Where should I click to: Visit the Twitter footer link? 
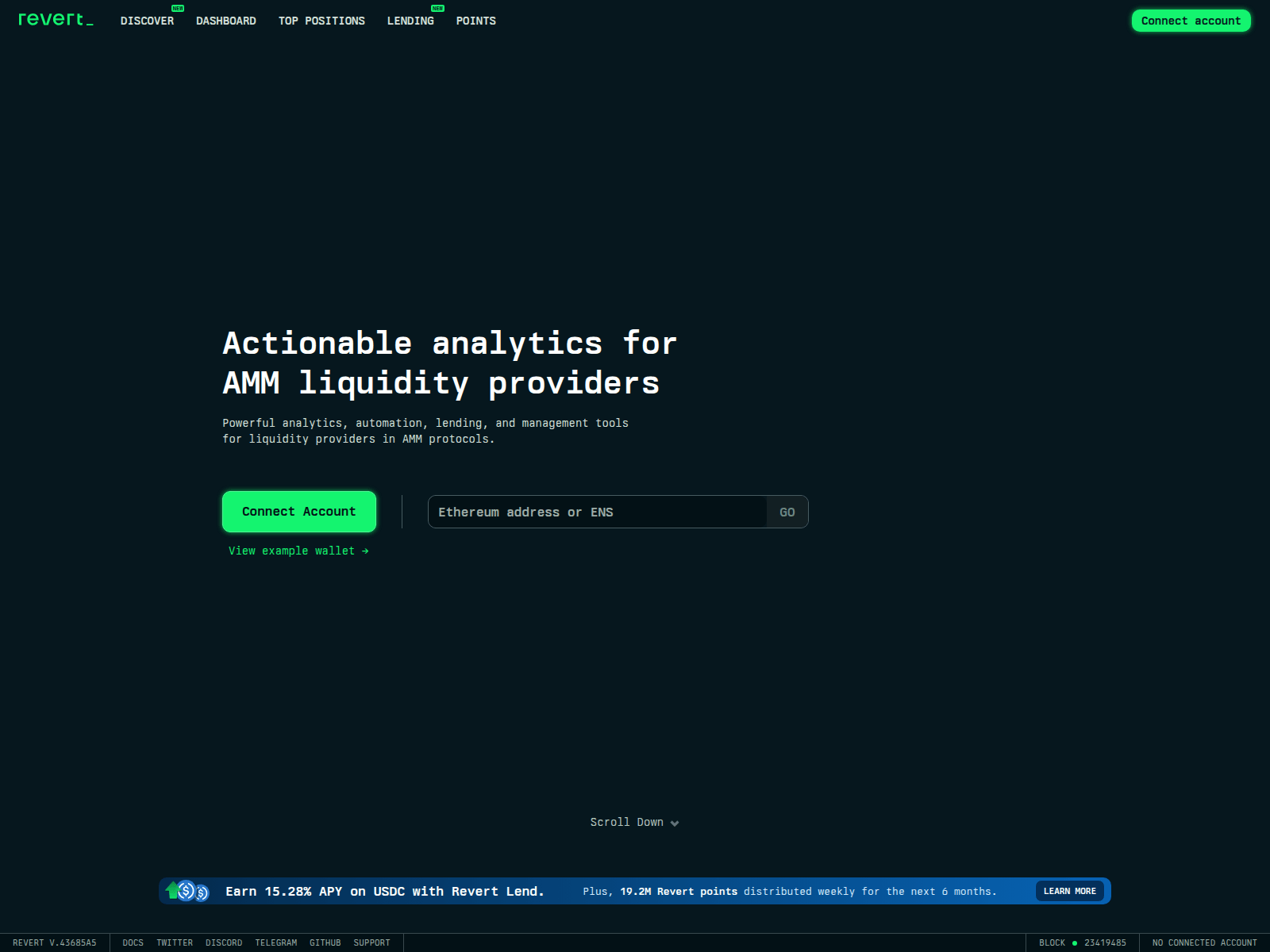pos(175,943)
